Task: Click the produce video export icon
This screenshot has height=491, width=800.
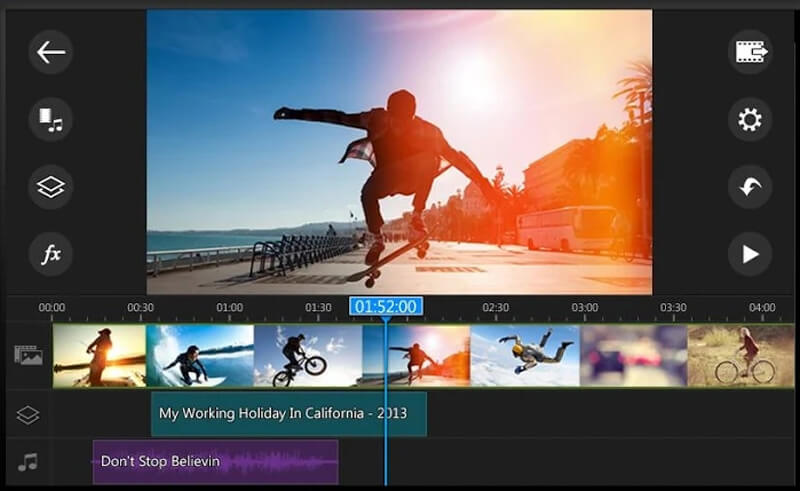Action: (x=749, y=52)
